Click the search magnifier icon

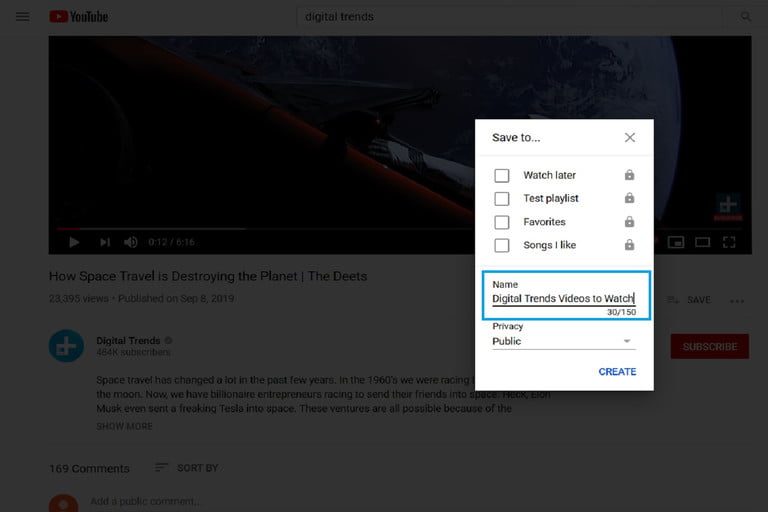[745, 17]
